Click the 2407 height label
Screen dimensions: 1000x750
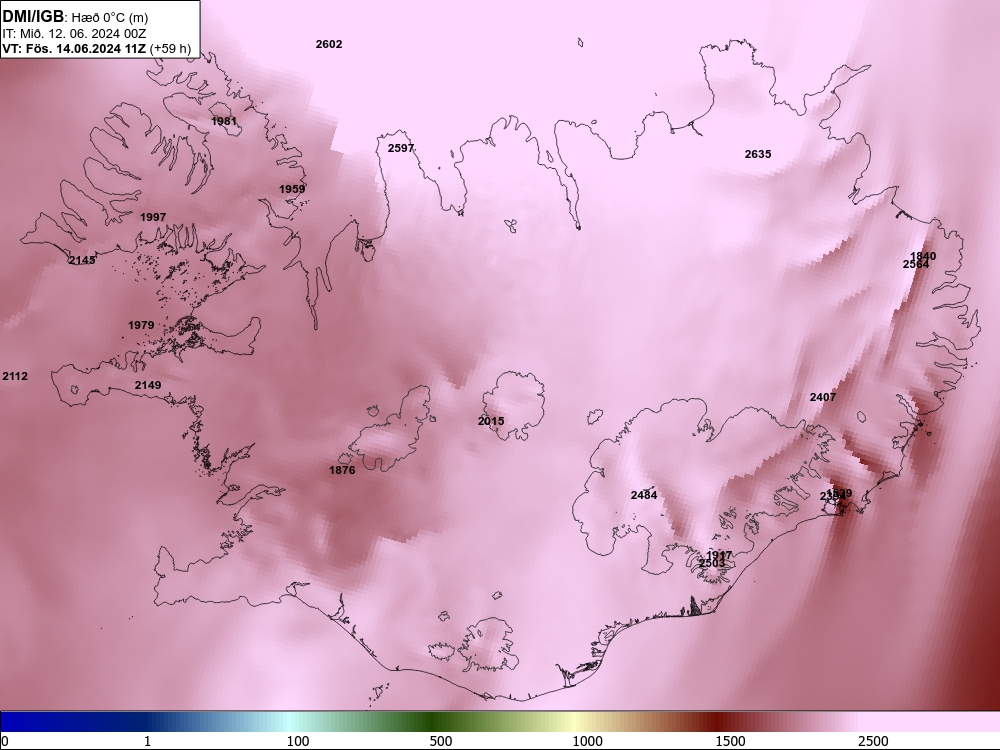[823, 397]
